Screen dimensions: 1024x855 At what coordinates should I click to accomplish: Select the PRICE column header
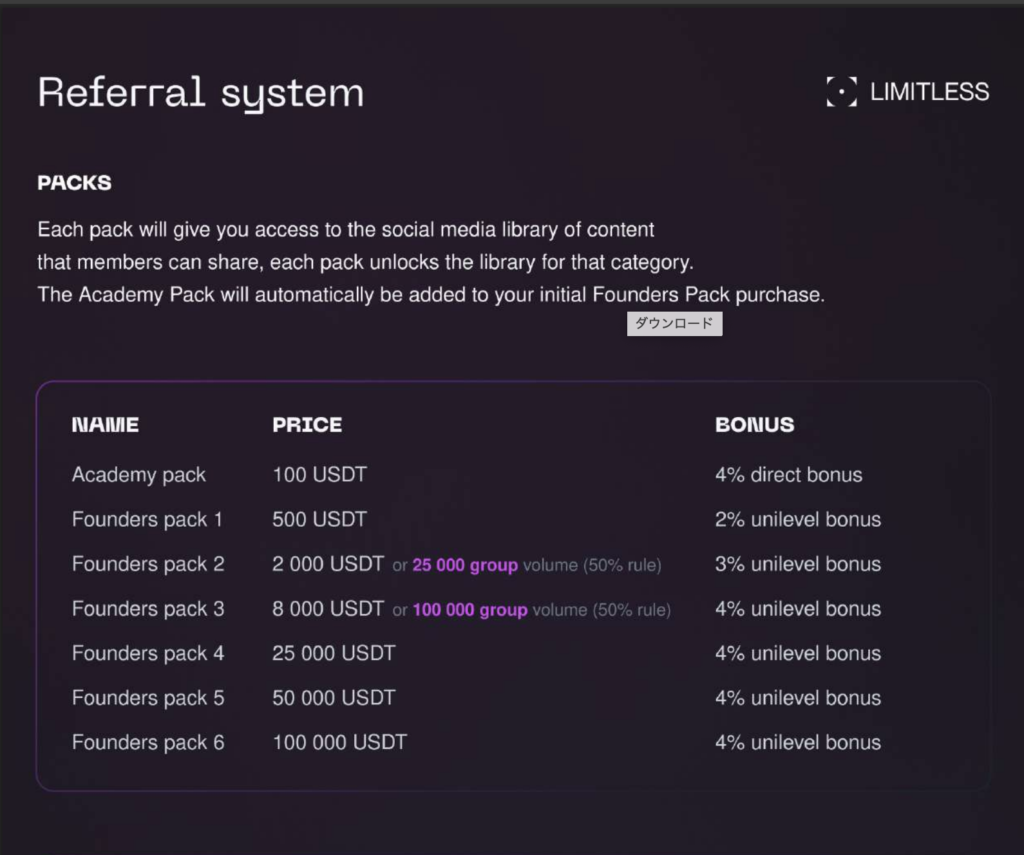tap(307, 425)
